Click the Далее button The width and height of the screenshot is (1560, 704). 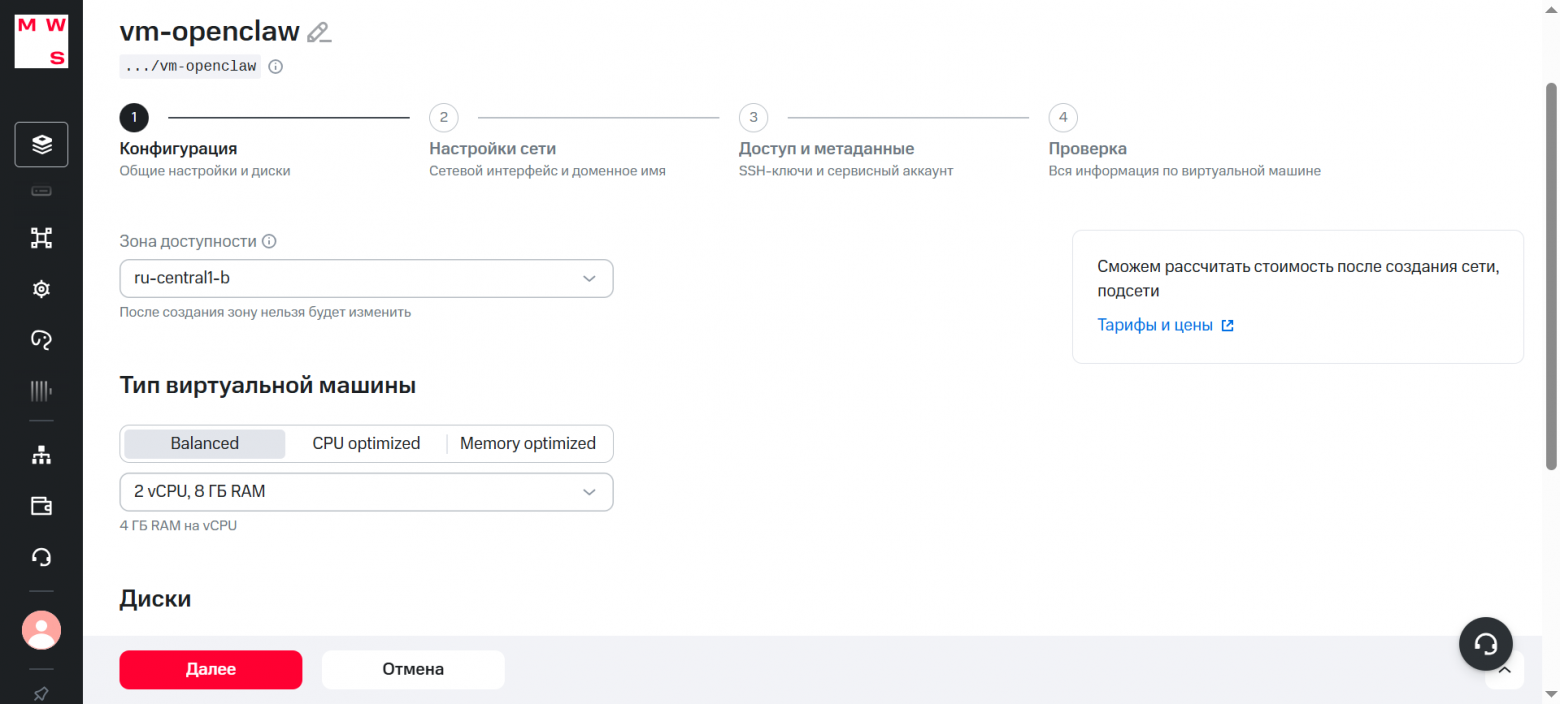click(210, 670)
